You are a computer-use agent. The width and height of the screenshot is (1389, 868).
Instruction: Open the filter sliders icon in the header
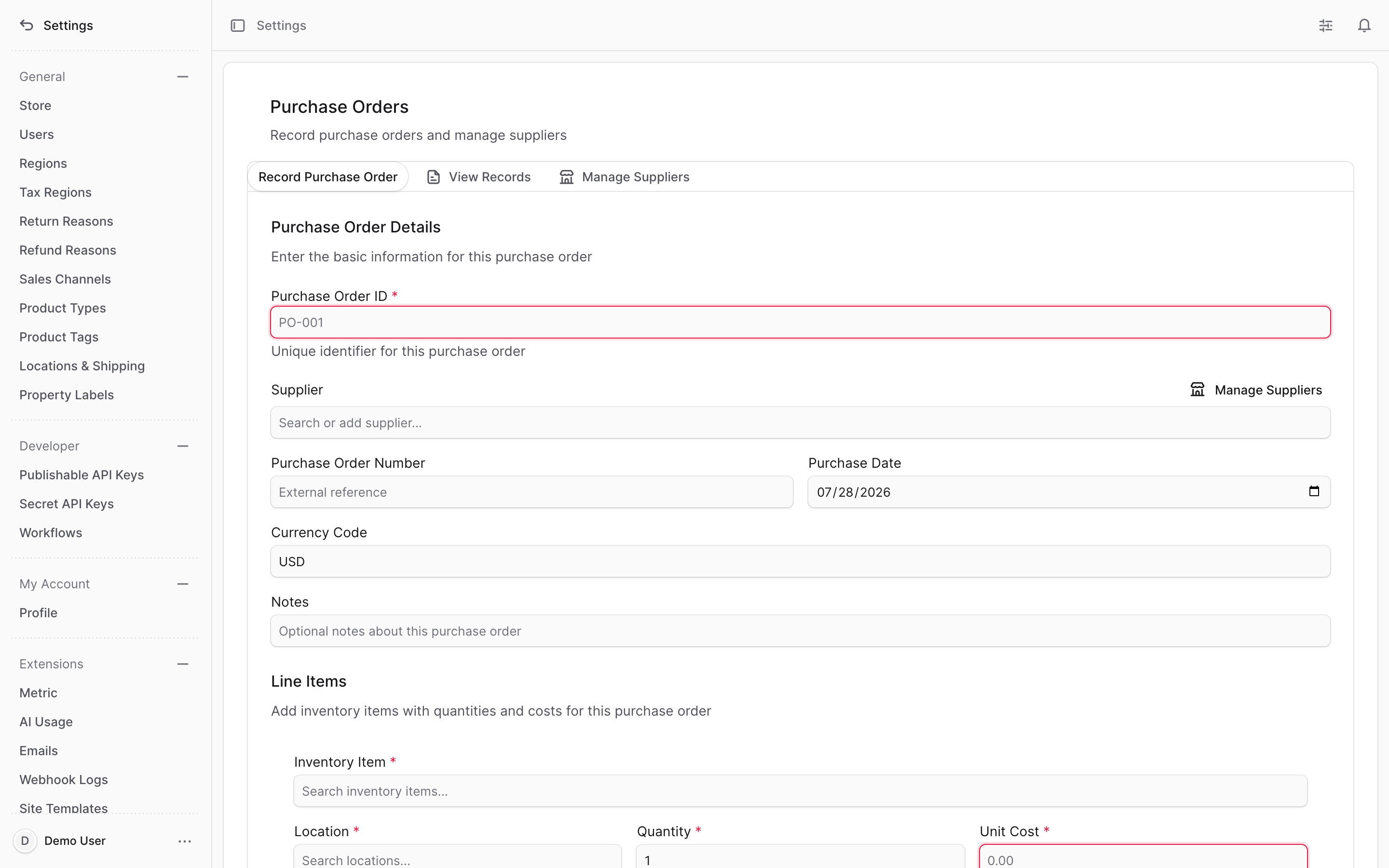(1326, 25)
